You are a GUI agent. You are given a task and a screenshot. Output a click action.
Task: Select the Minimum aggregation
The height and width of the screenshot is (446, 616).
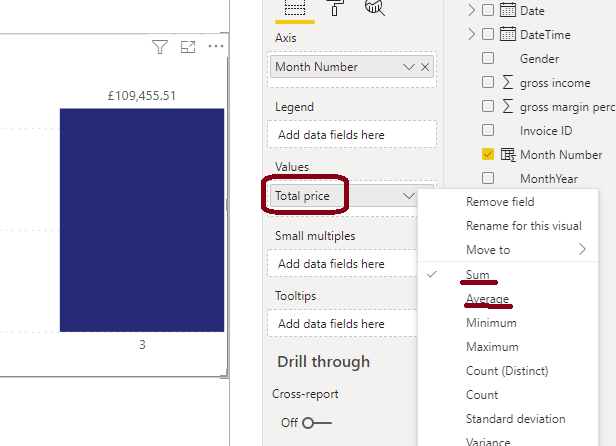491,323
